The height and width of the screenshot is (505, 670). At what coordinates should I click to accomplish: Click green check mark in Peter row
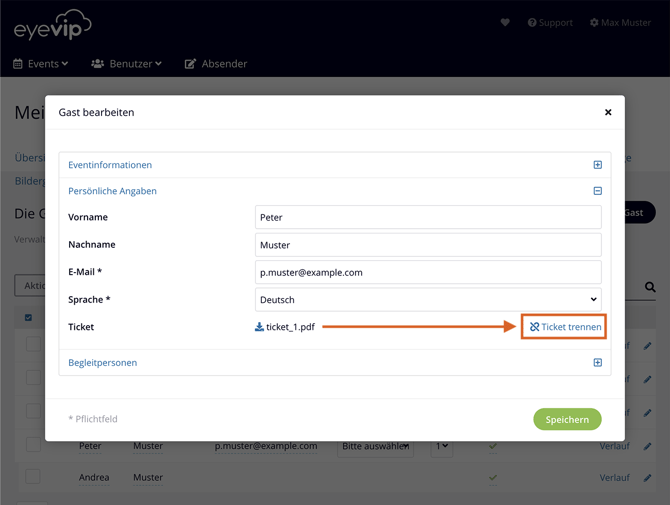(x=493, y=446)
